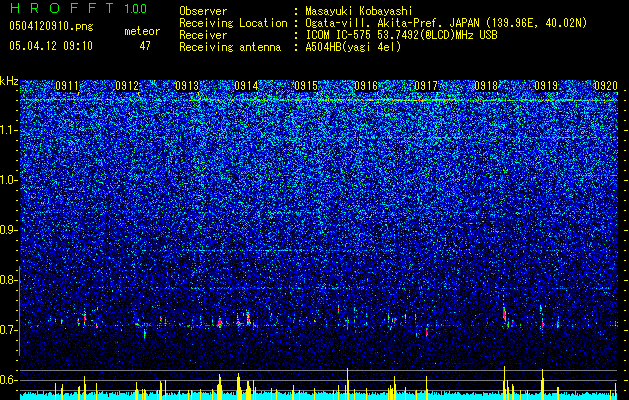Click the 'Receiver' field label

(203, 35)
